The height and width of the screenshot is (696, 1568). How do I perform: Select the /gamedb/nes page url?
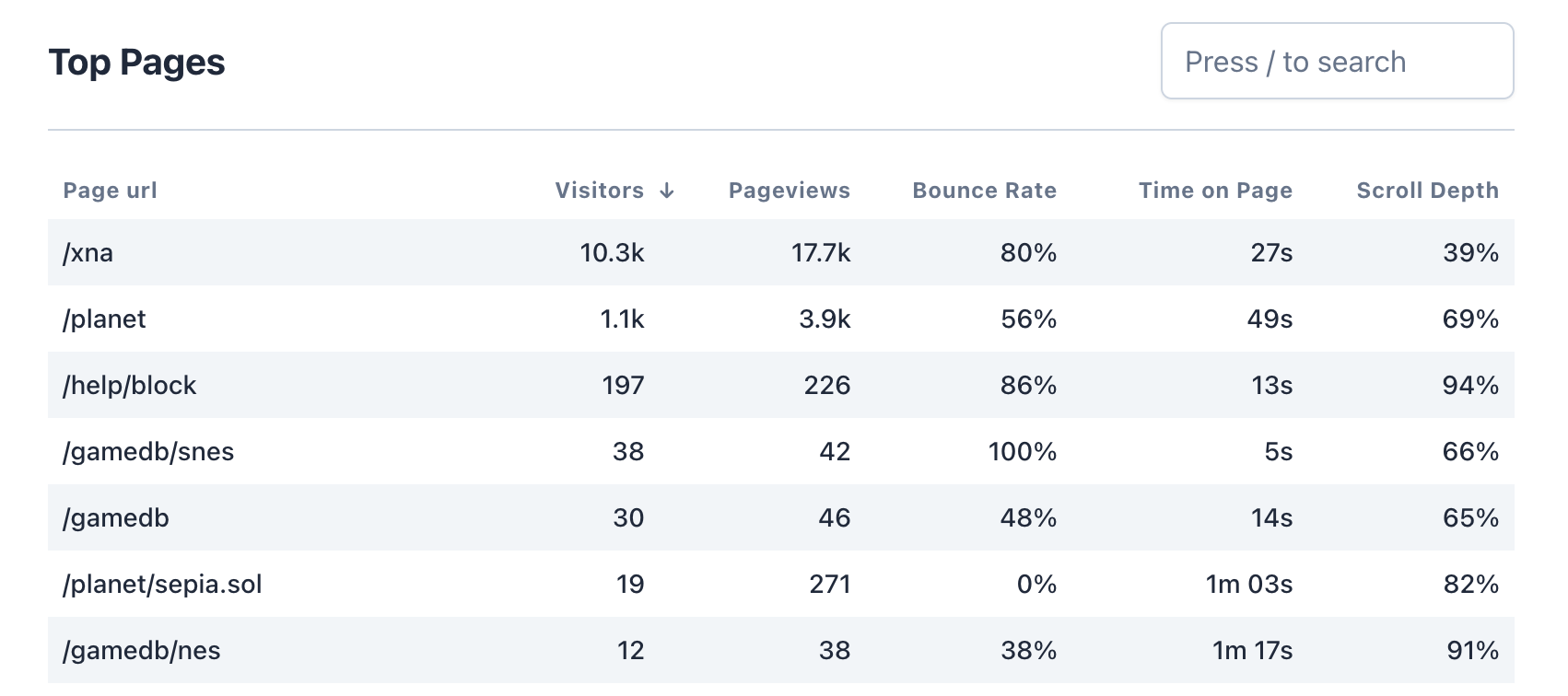point(142,651)
